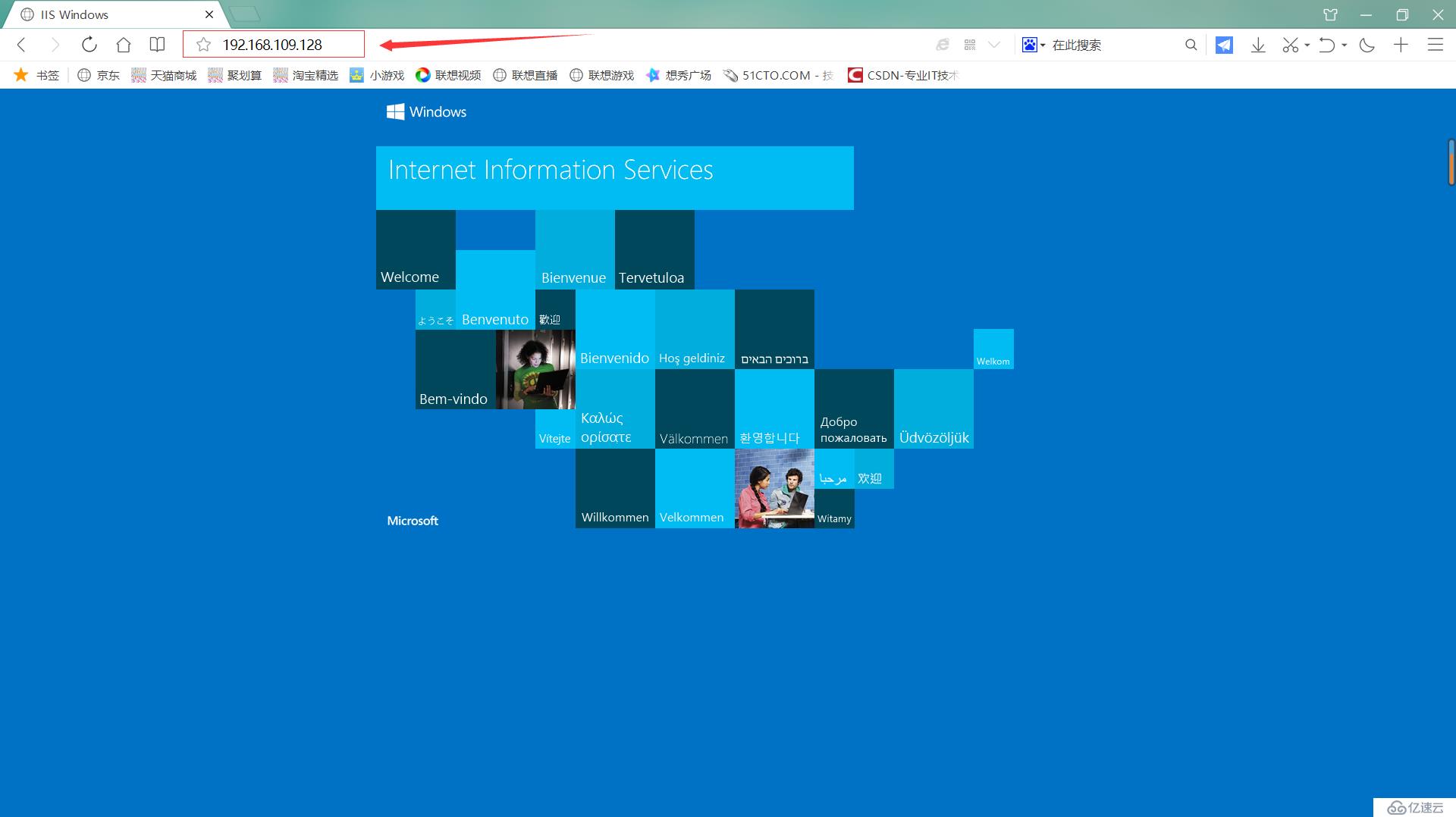Open the hamburger main menu
Screen dimensions: 1456x817
1436,45
